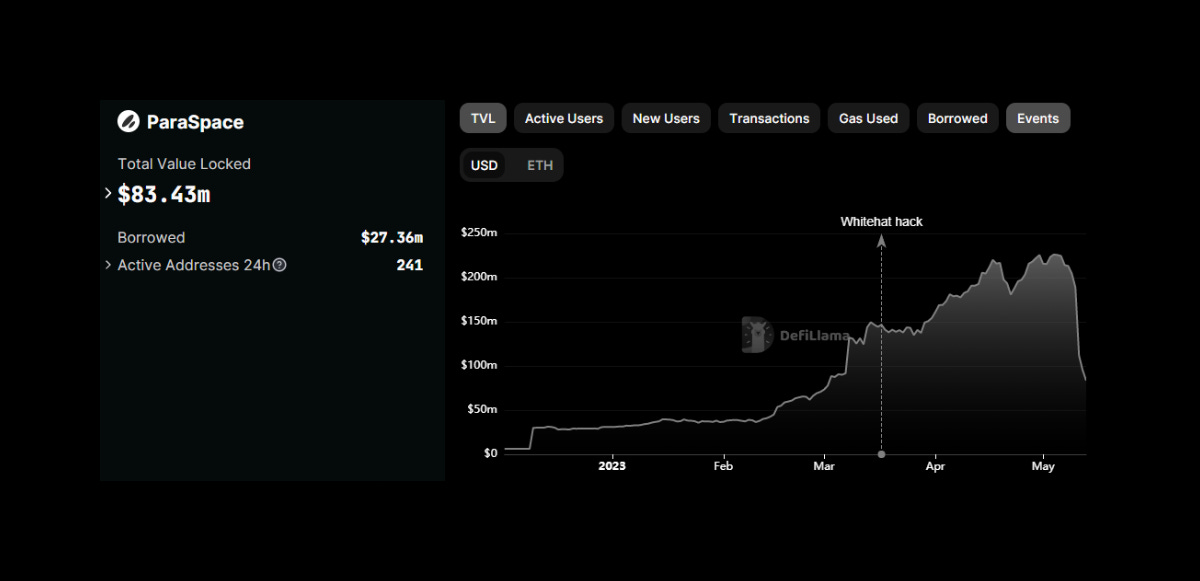Click the May x-axis label
1200x581 pixels.
pyautogui.click(x=1043, y=466)
